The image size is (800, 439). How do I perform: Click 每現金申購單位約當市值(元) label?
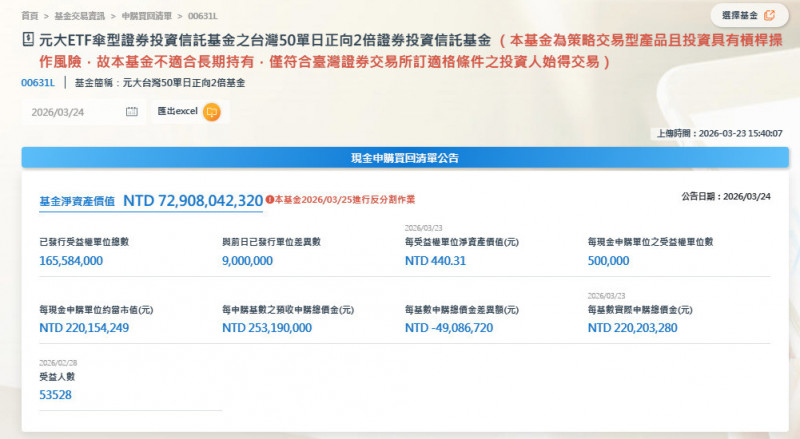tap(96, 310)
